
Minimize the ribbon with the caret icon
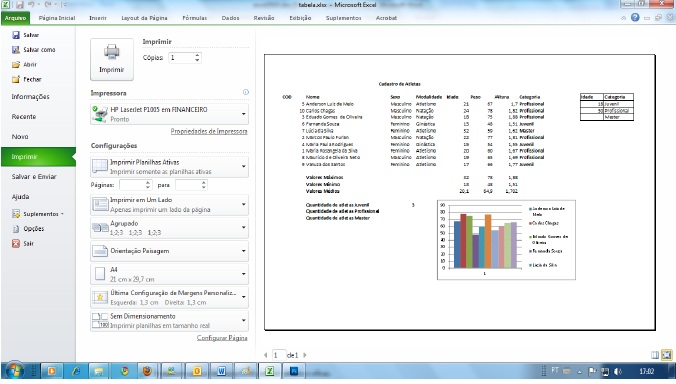point(623,18)
